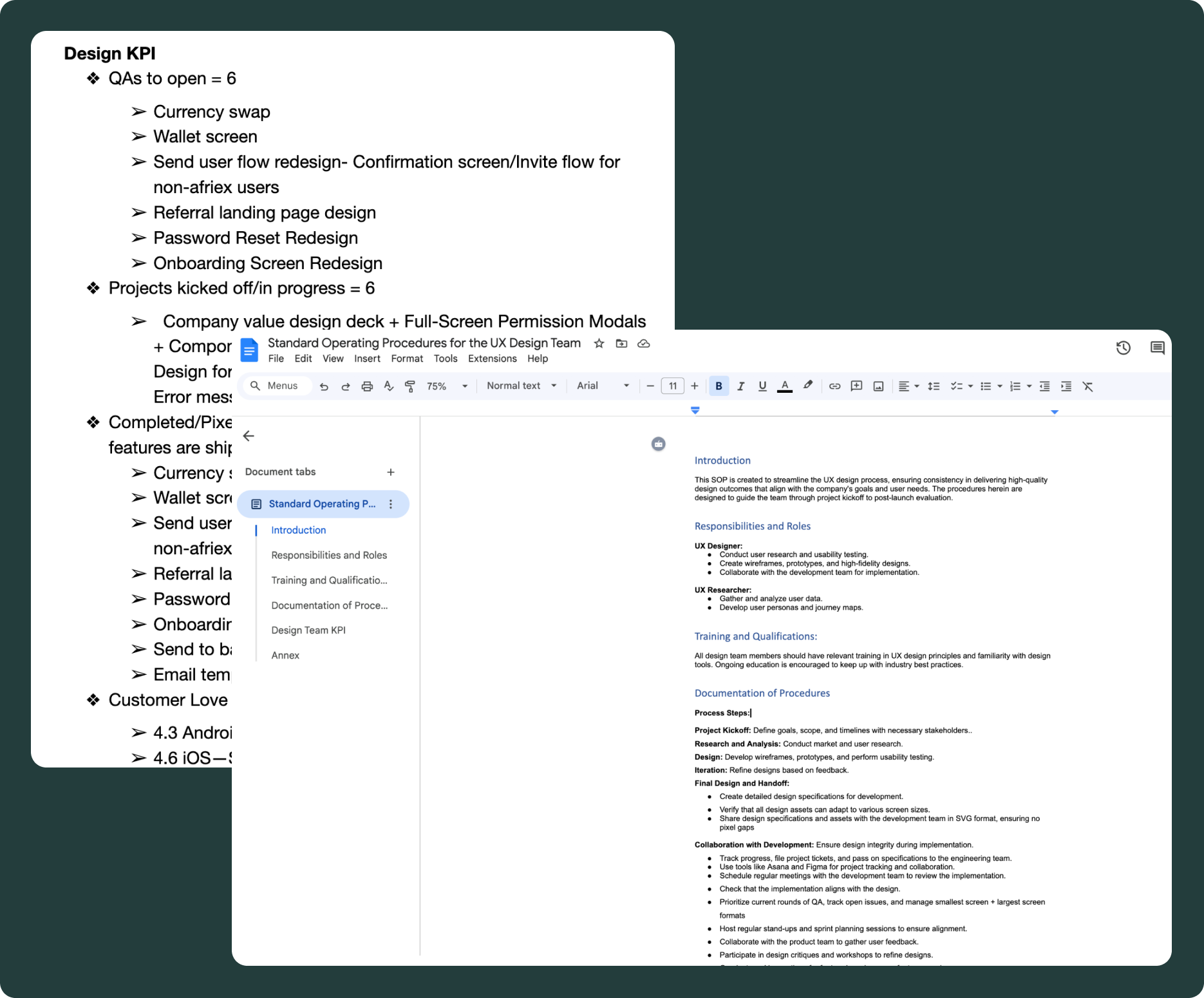Expand bulleted list options arrow

click(x=999, y=386)
